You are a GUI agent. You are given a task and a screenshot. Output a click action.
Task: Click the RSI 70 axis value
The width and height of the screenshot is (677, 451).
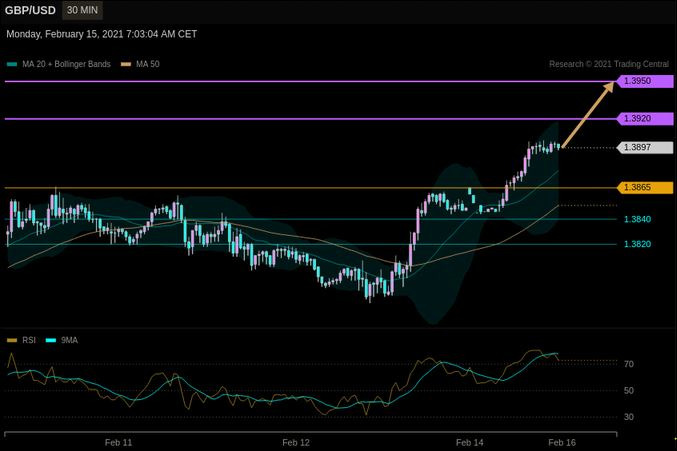629,364
